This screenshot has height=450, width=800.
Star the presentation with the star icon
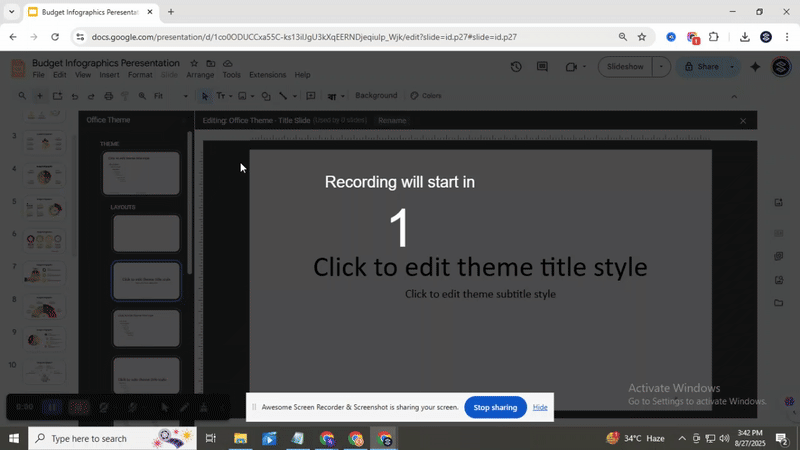point(194,63)
